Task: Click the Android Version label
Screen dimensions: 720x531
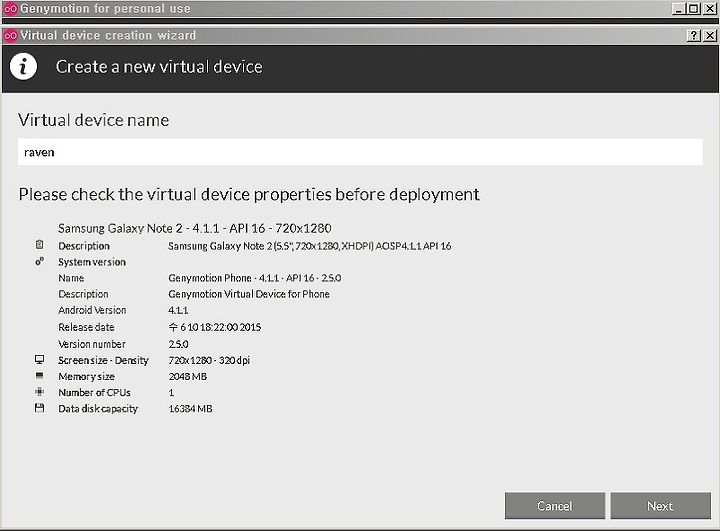Action: [92, 310]
